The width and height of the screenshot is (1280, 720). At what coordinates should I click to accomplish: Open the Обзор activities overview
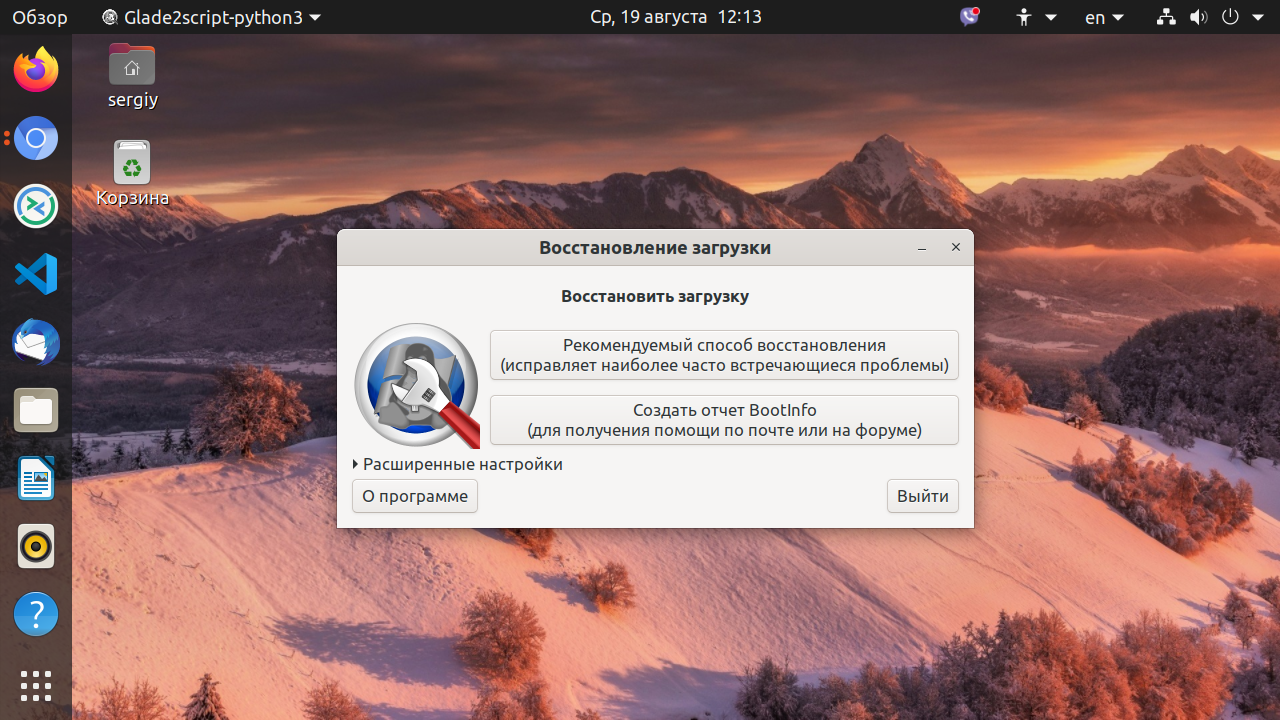coord(40,17)
